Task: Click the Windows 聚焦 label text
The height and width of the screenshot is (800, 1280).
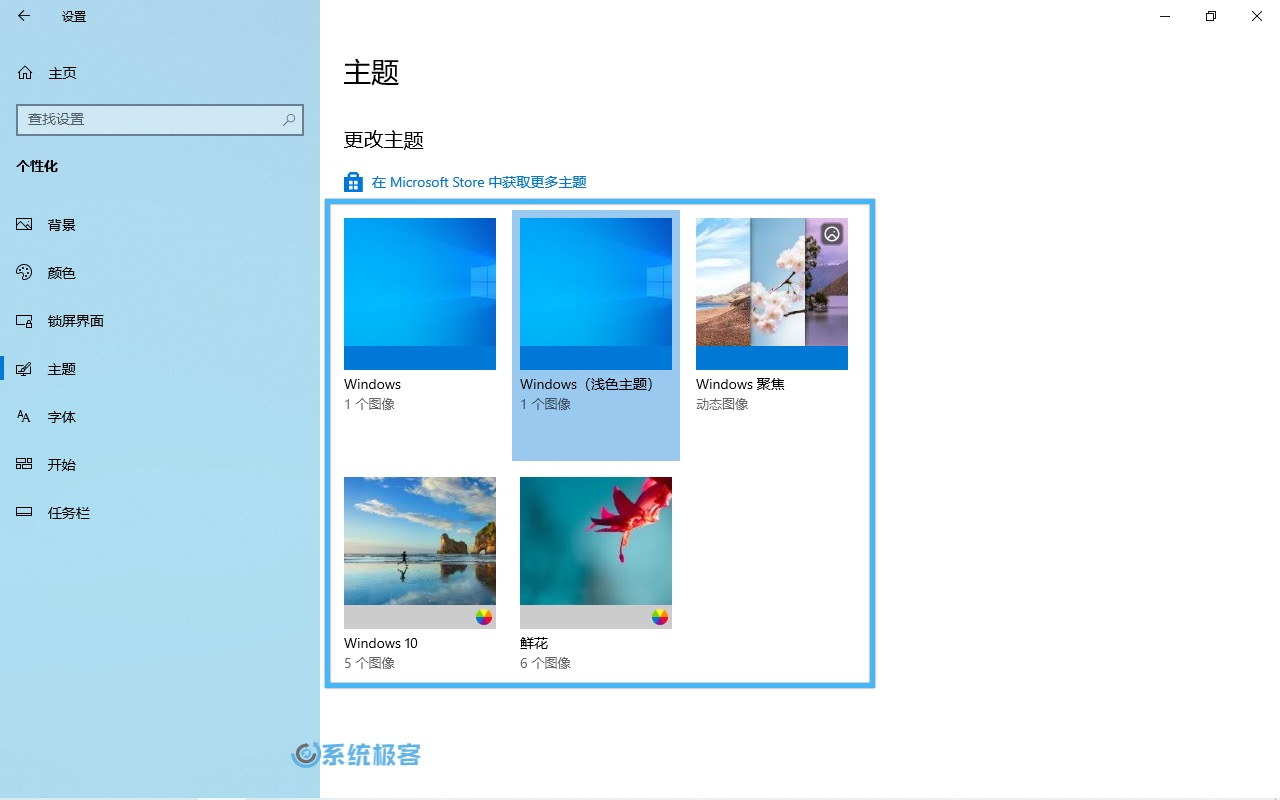Action: [x=740, y=384]
